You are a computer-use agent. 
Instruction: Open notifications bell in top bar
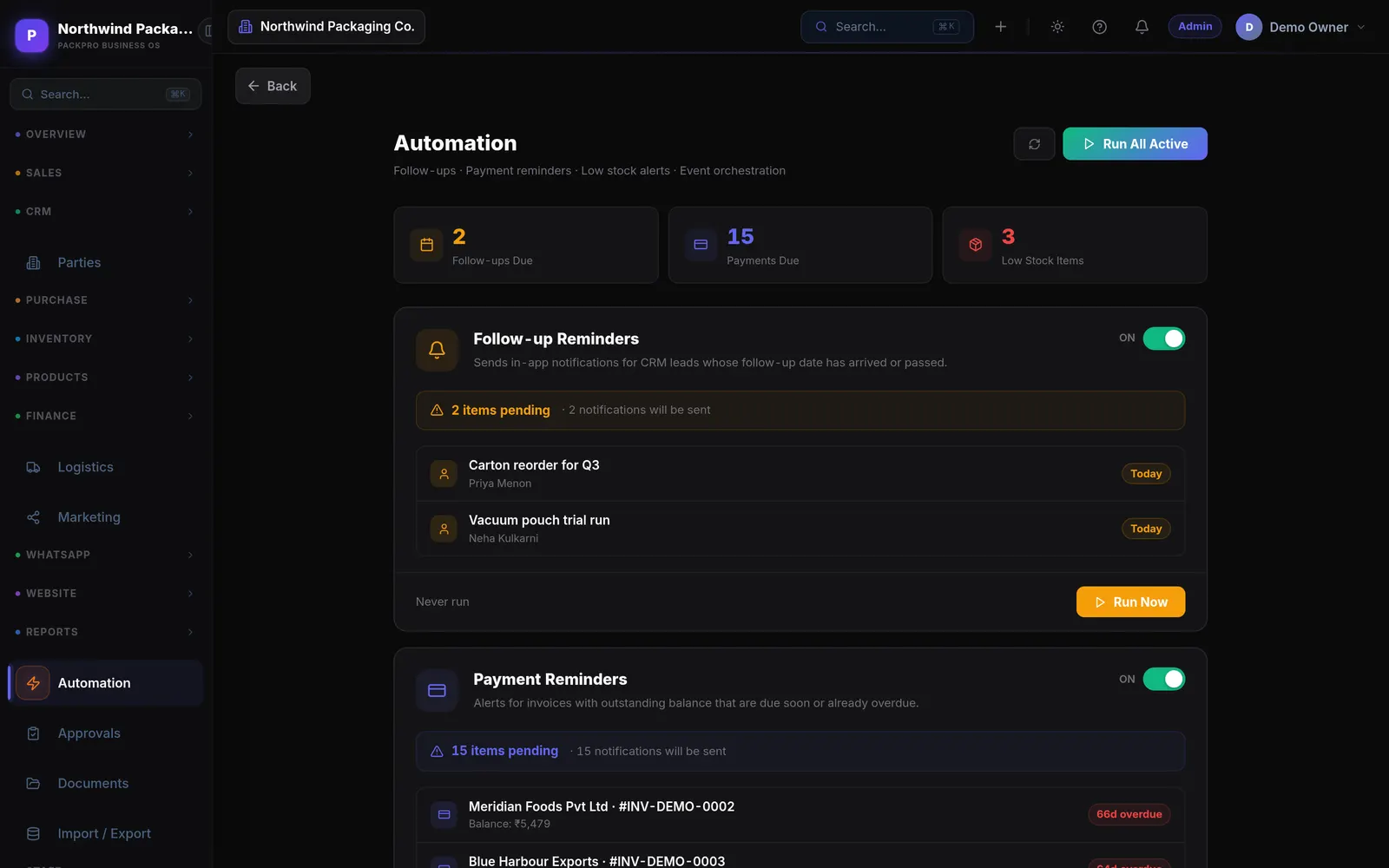coord(1142,27)
